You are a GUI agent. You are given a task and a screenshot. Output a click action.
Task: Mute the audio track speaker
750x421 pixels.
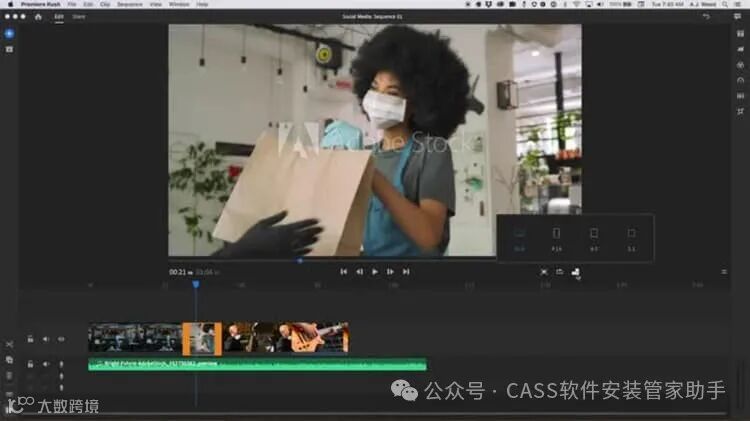click(45, 365)
